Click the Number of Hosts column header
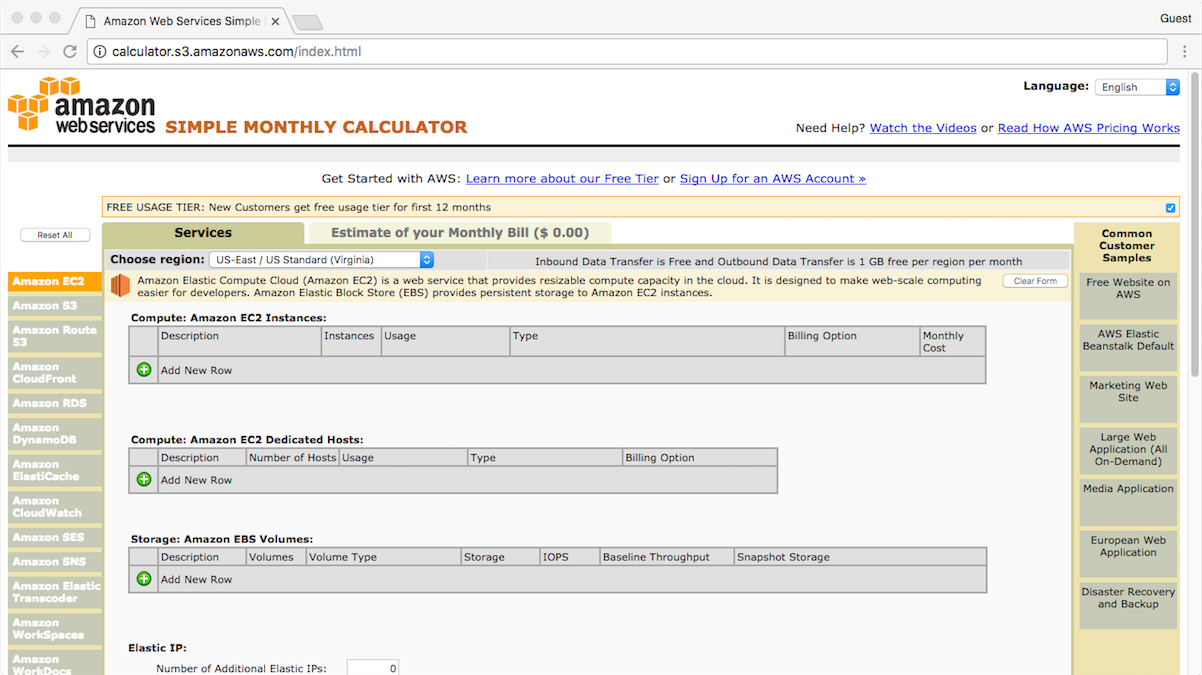This screenshot has height=675, width=1202. 293,458
